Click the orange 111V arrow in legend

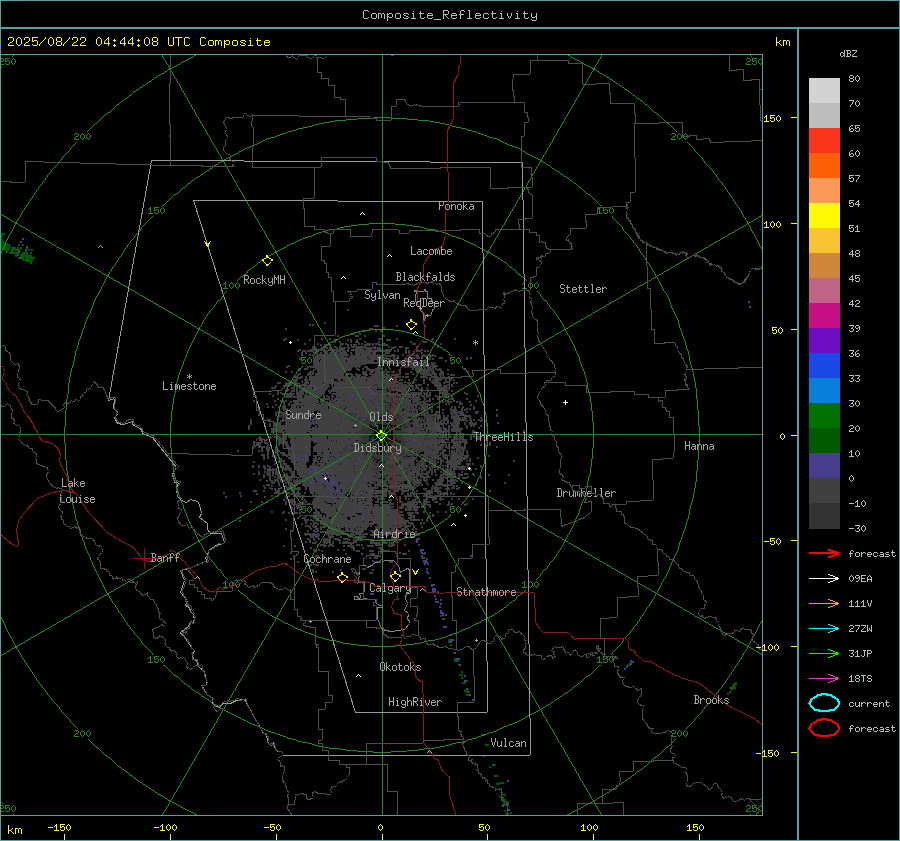click(x=824, y=603)
